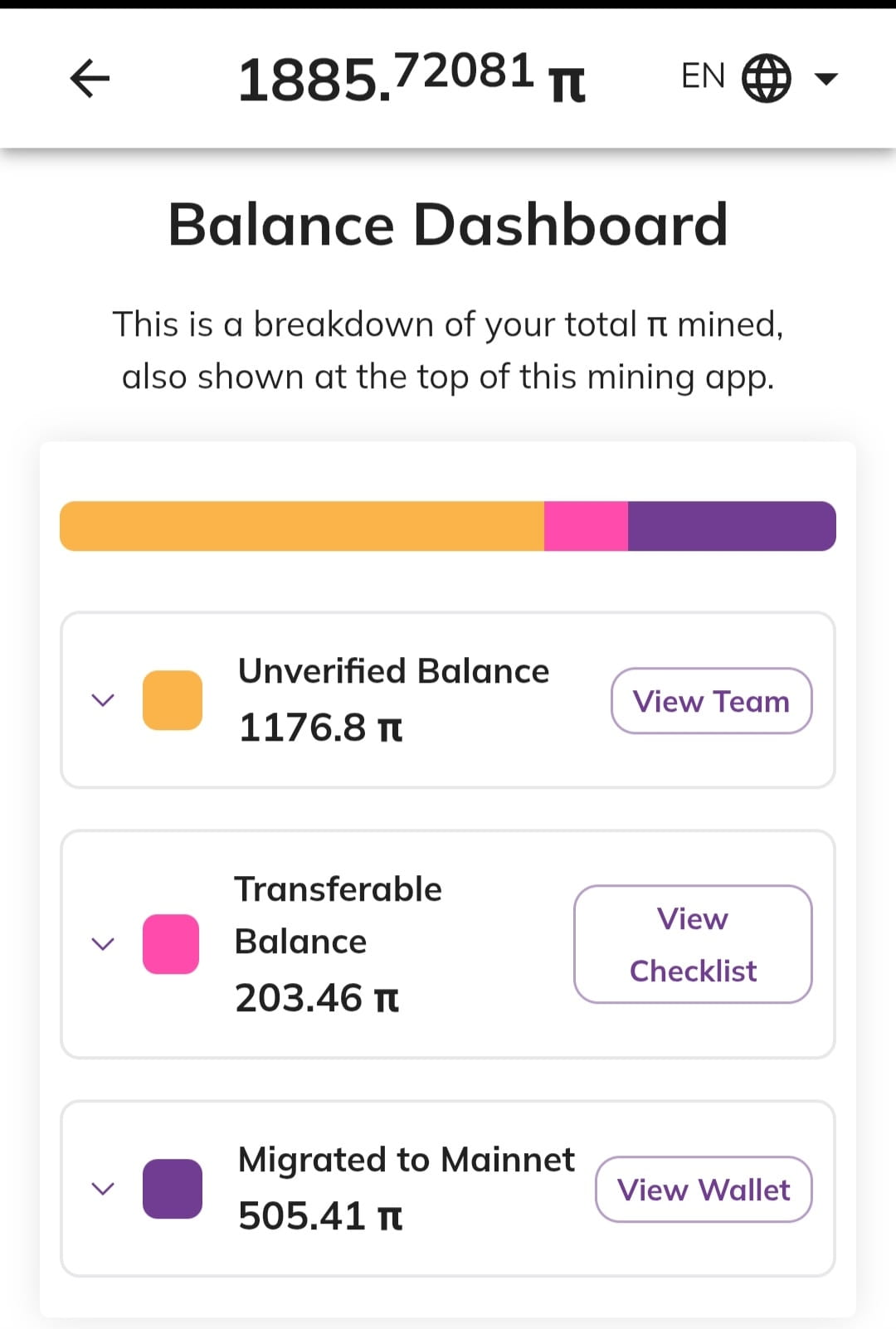Click the purple Migrated to Mainnet swatch
Viewport: 896px width, 1329px height.
pos(173,1189)
